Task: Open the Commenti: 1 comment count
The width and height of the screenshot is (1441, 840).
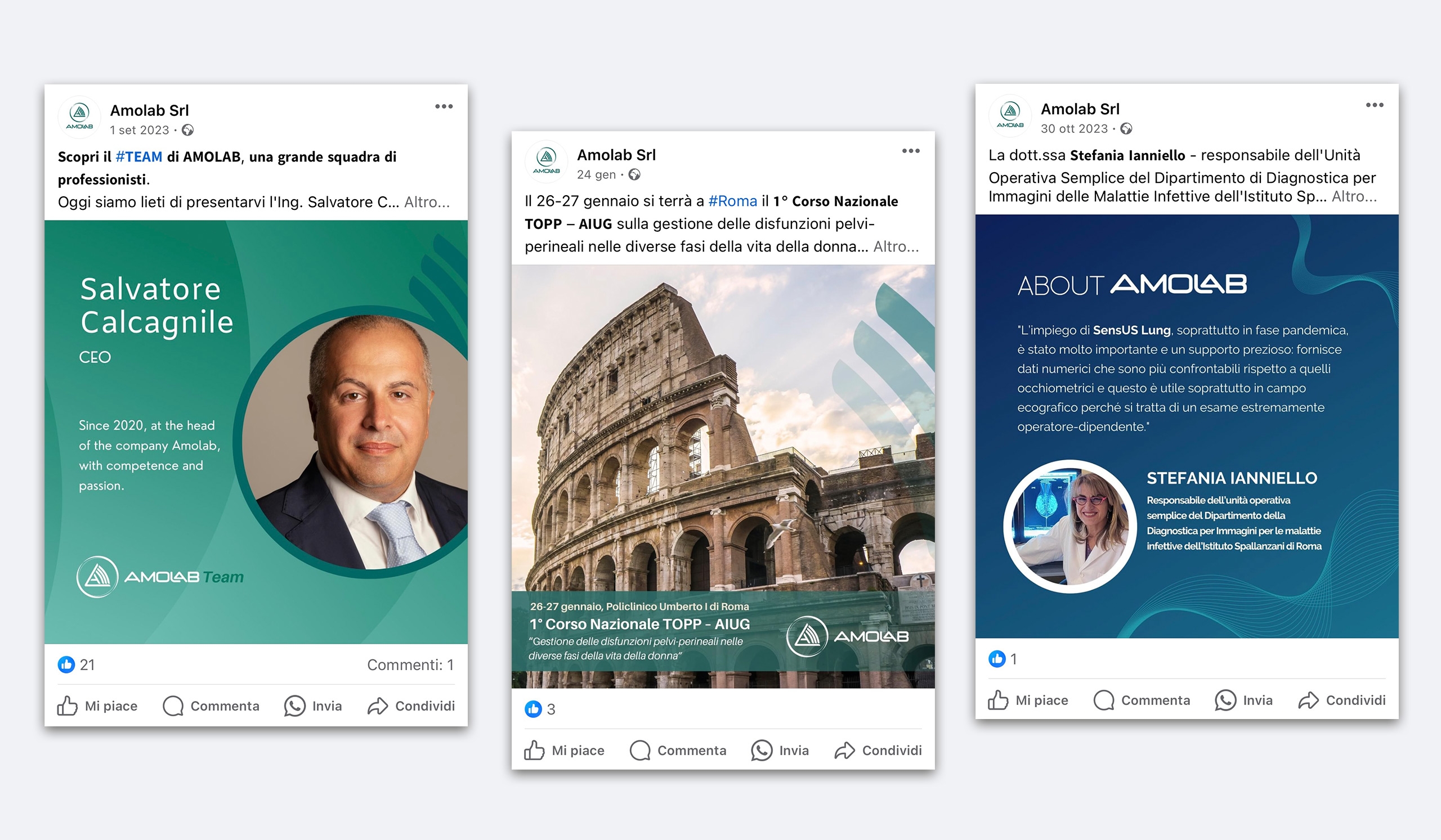Action: pyautogui.click(x=410, y=664)
